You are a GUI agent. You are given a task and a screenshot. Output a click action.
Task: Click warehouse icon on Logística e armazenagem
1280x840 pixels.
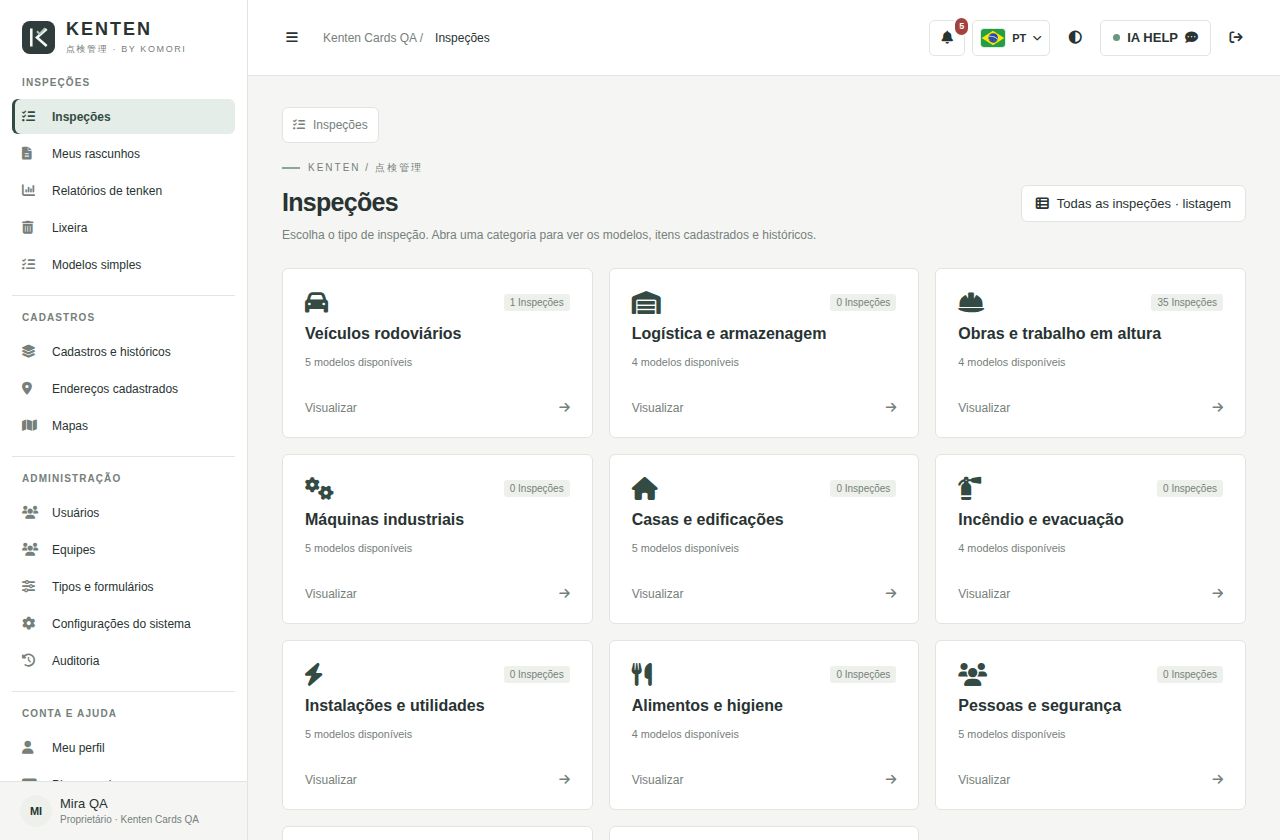(646, 302)
